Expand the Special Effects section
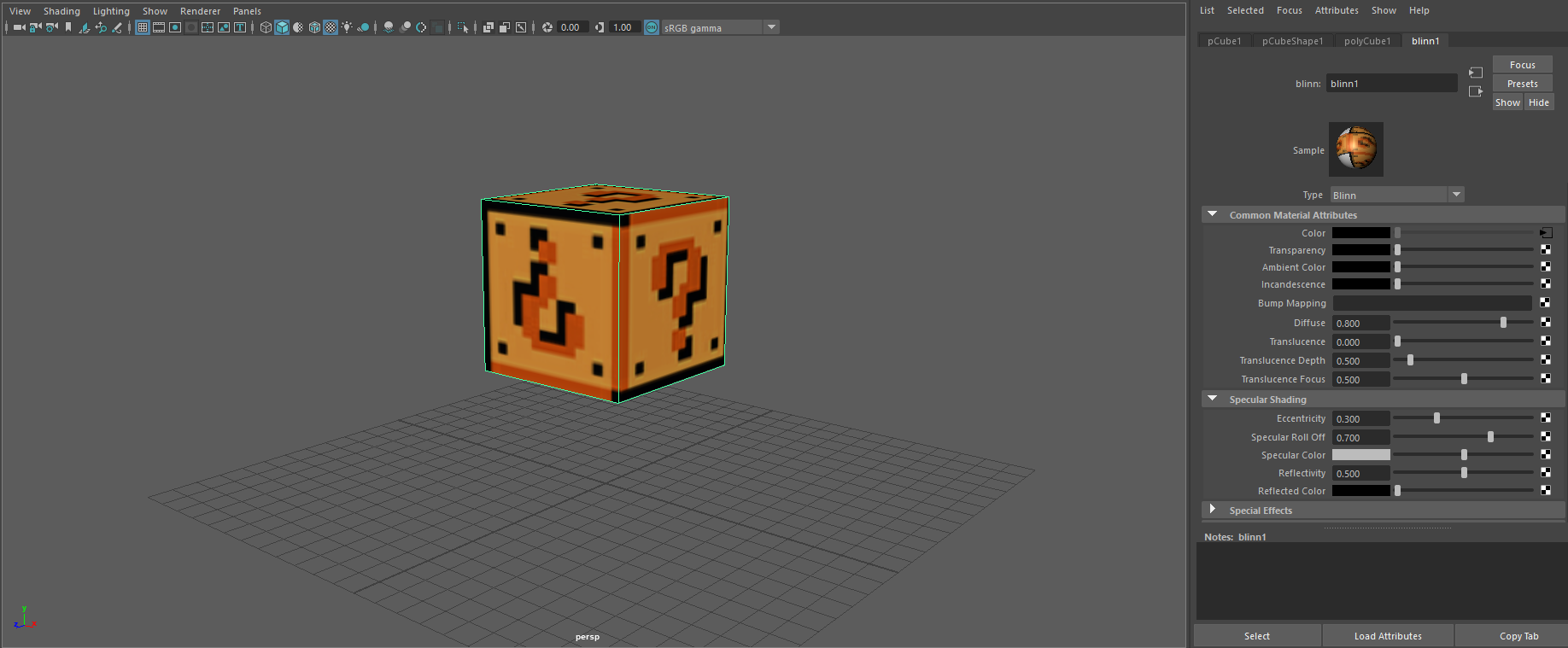This screenshot has height=648, width=1568. pos(1212,510)
